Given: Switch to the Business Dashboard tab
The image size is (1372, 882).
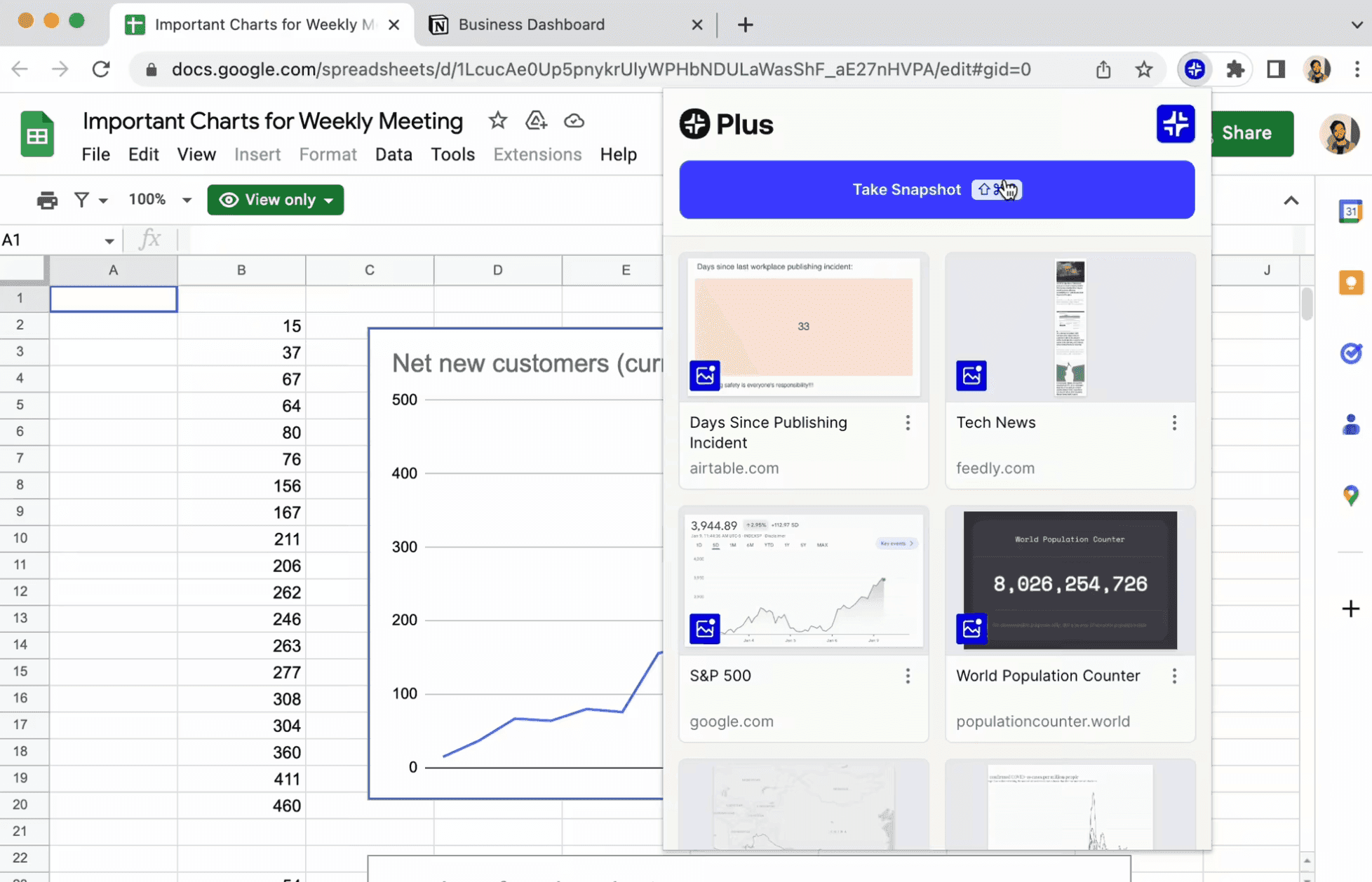Looking at the screenshot, I should pyautogui.click(x=565, y=25).
